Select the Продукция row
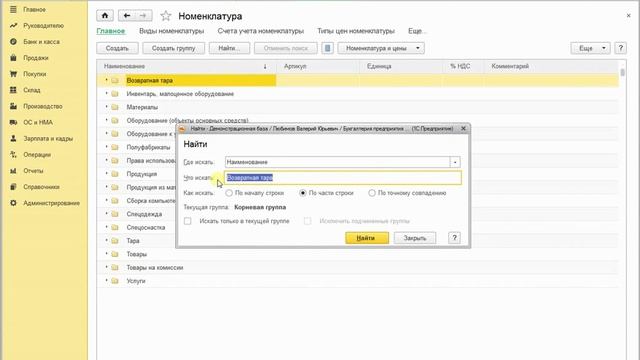The width and height of the screenshot is (640, 360). pyautogui.click(x=136, y=174)
